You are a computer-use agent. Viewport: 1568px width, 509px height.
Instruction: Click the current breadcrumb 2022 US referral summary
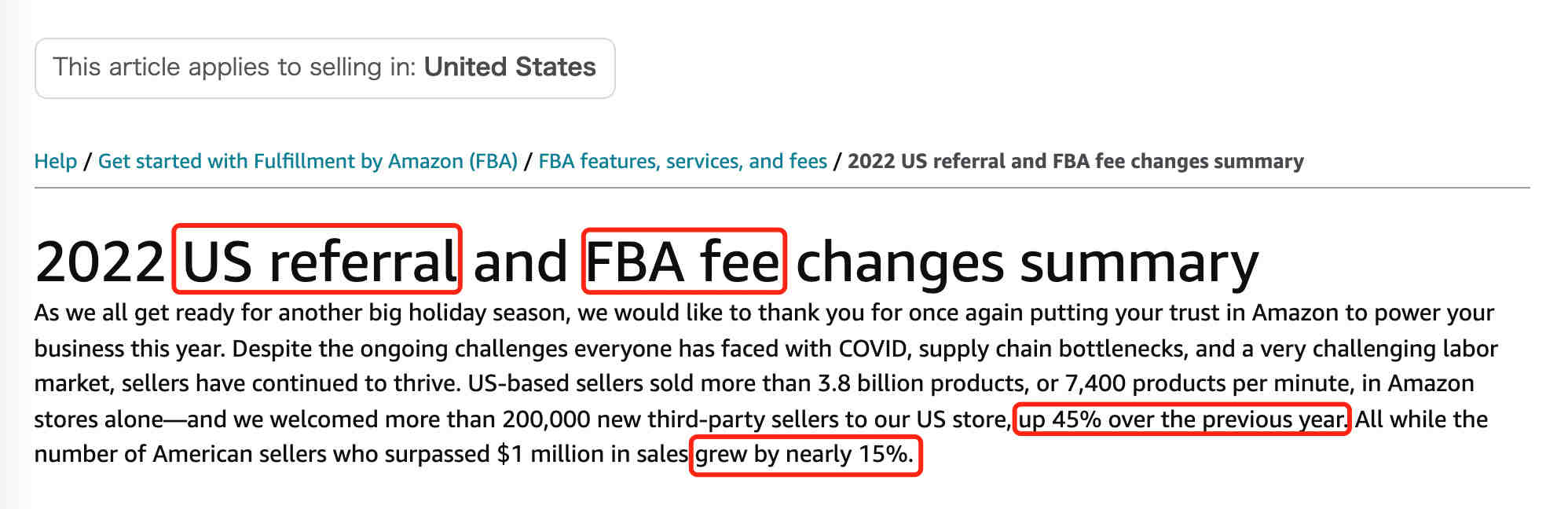point(1075,161)
